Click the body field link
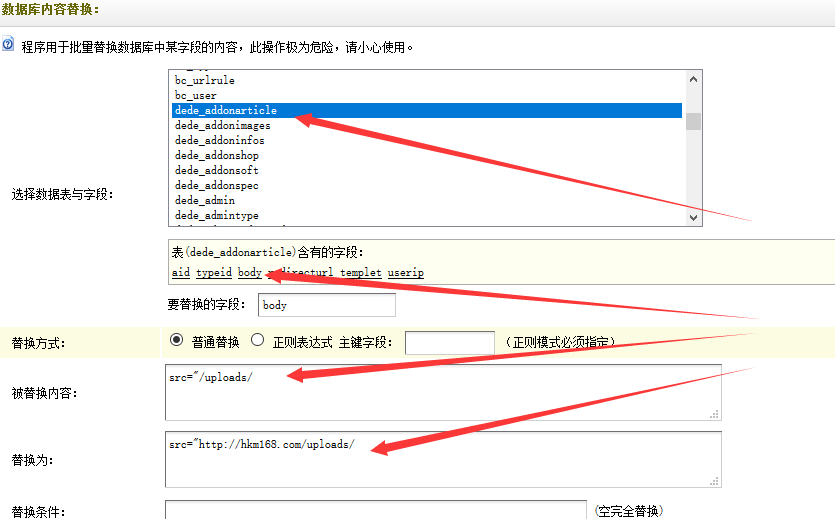The width and height of the screenshot is (835, 519). click(x=250, y=273)
